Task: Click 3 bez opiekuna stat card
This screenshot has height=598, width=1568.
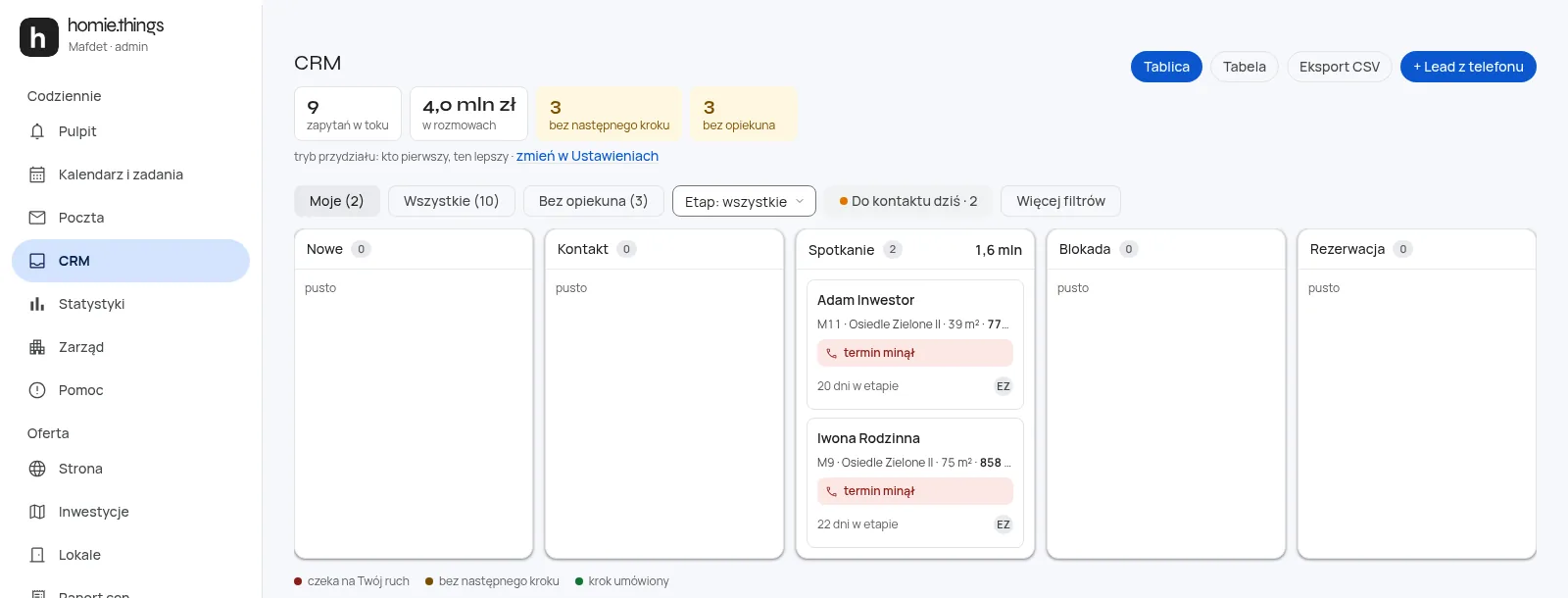Action: [744, 114]
